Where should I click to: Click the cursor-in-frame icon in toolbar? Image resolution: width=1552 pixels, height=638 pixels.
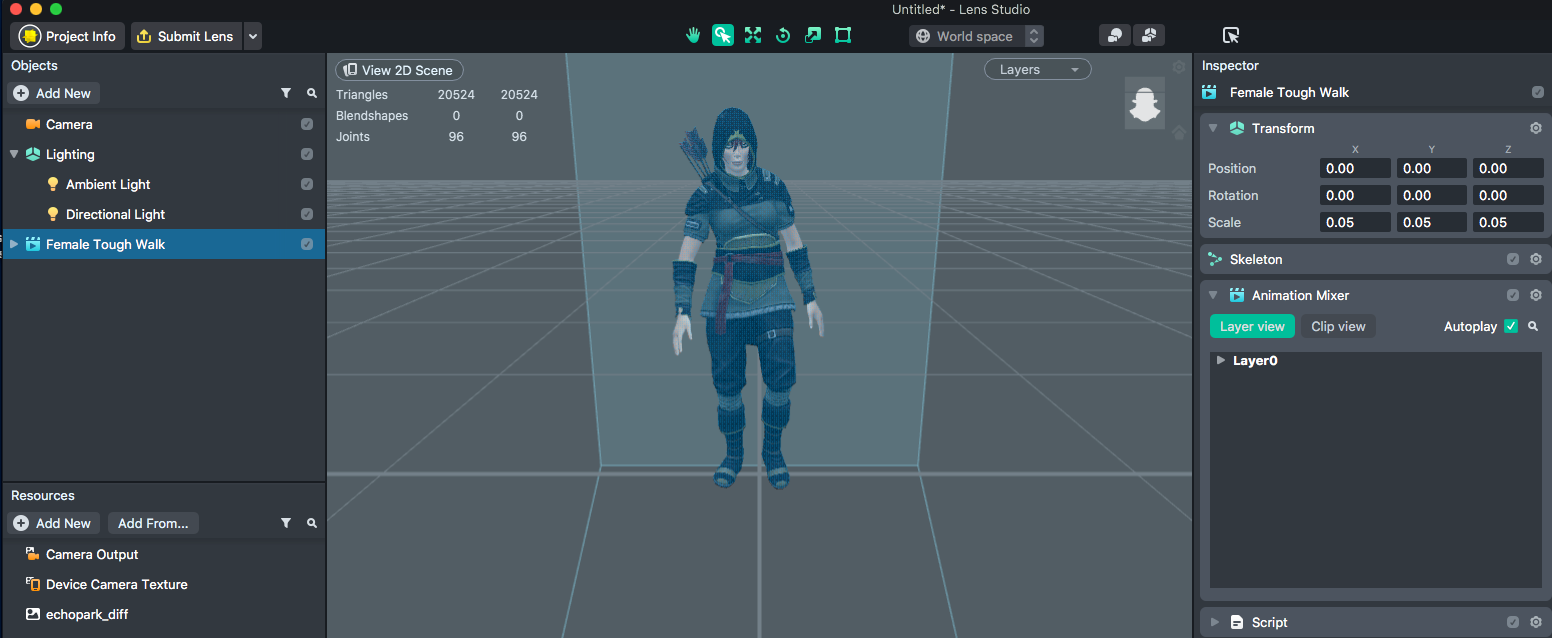pyautogui.click(x=1232, y=36)
